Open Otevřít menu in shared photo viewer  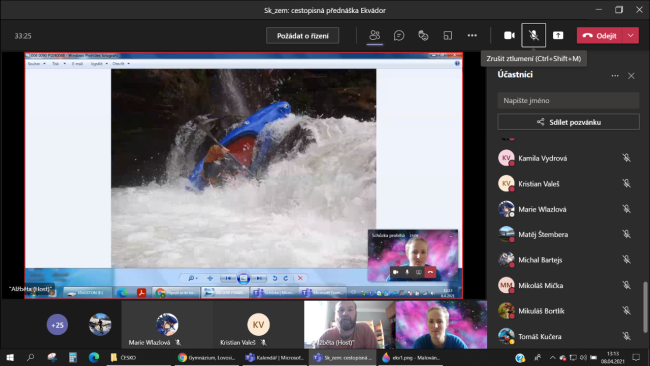[x=121, y=64]
